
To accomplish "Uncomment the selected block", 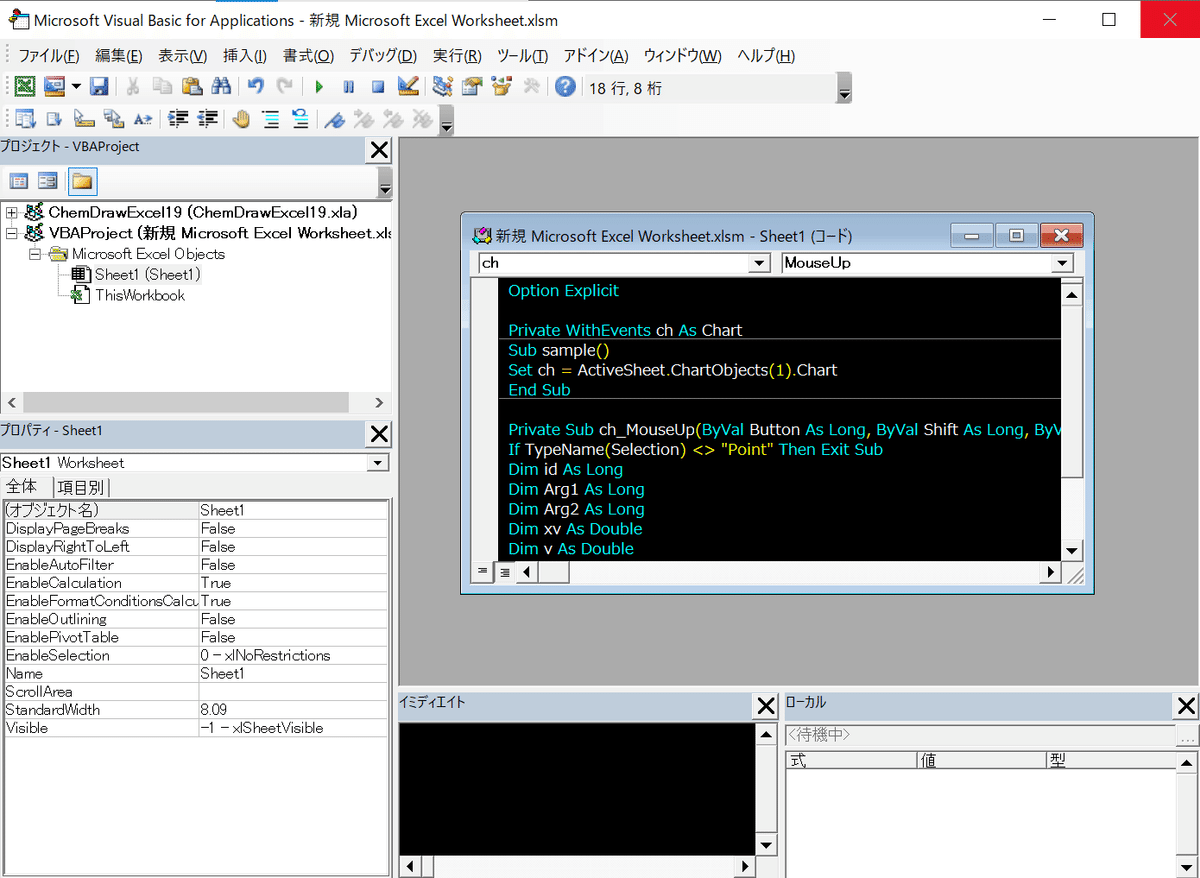I will coord(299,119).
